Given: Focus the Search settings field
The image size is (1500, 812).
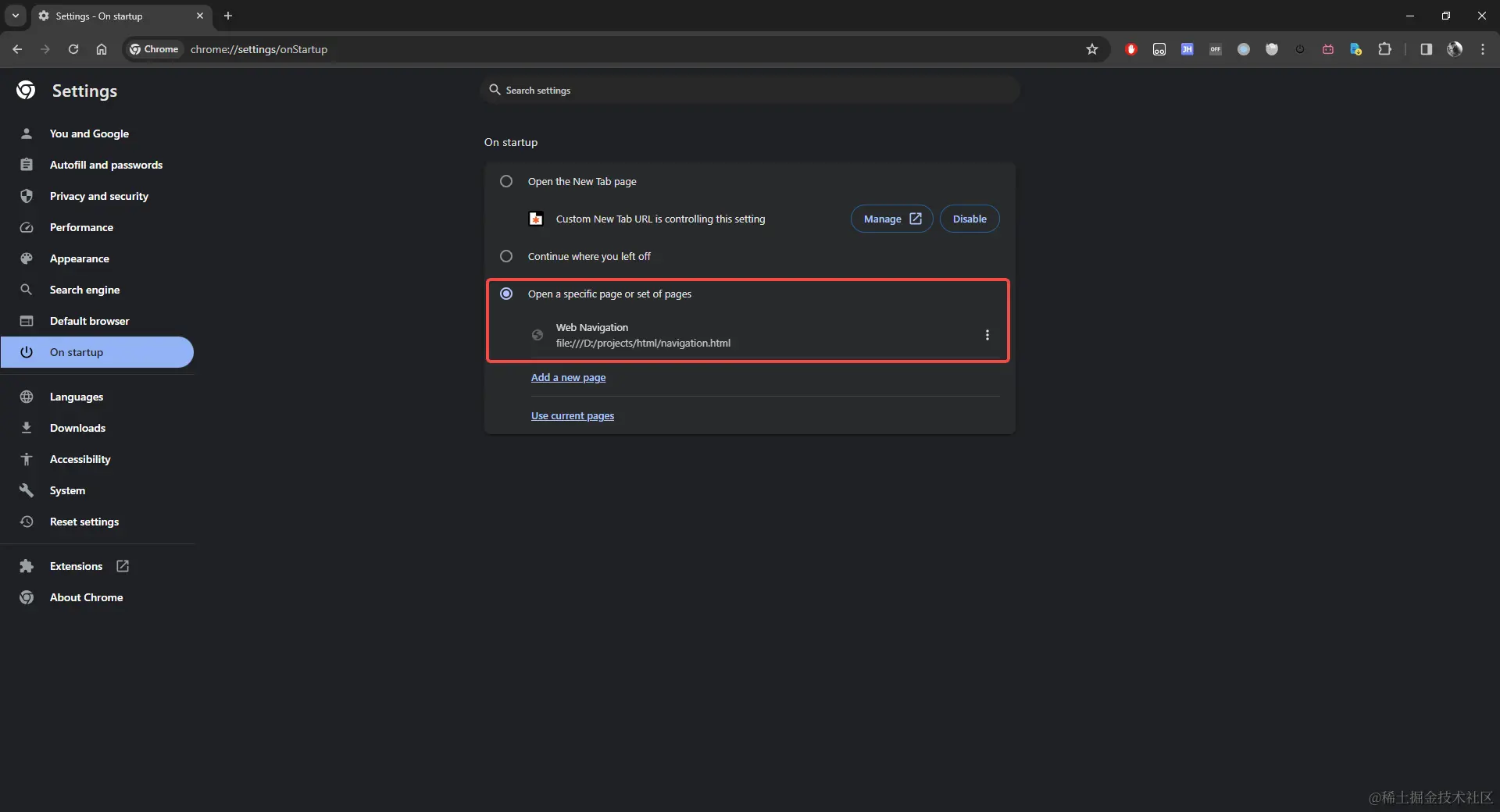Looking at the screenshot, I should pyautogui.click(x=750, y=90).
